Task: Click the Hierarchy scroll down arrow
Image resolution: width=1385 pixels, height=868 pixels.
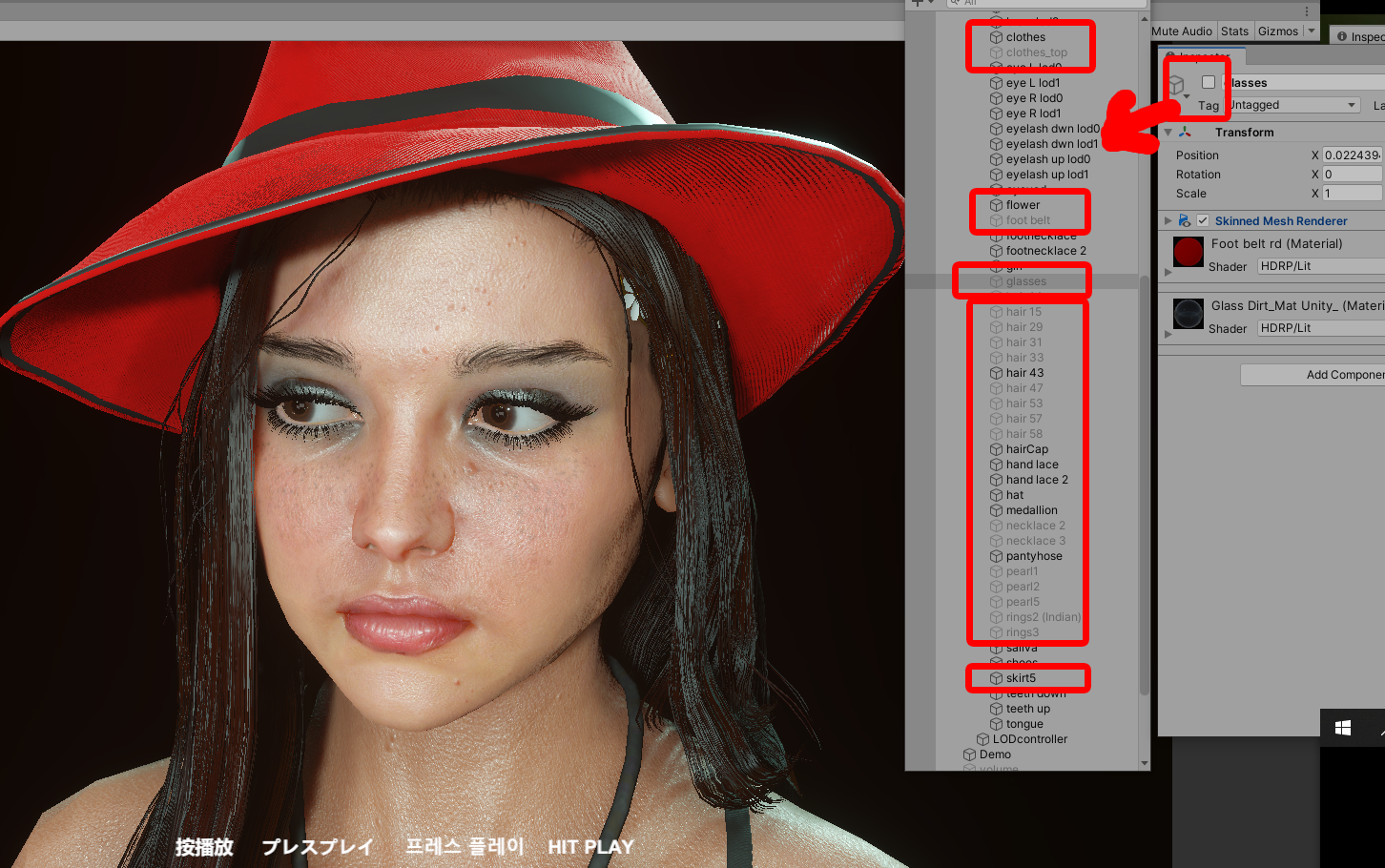Action: click(x=1145, y=763)
